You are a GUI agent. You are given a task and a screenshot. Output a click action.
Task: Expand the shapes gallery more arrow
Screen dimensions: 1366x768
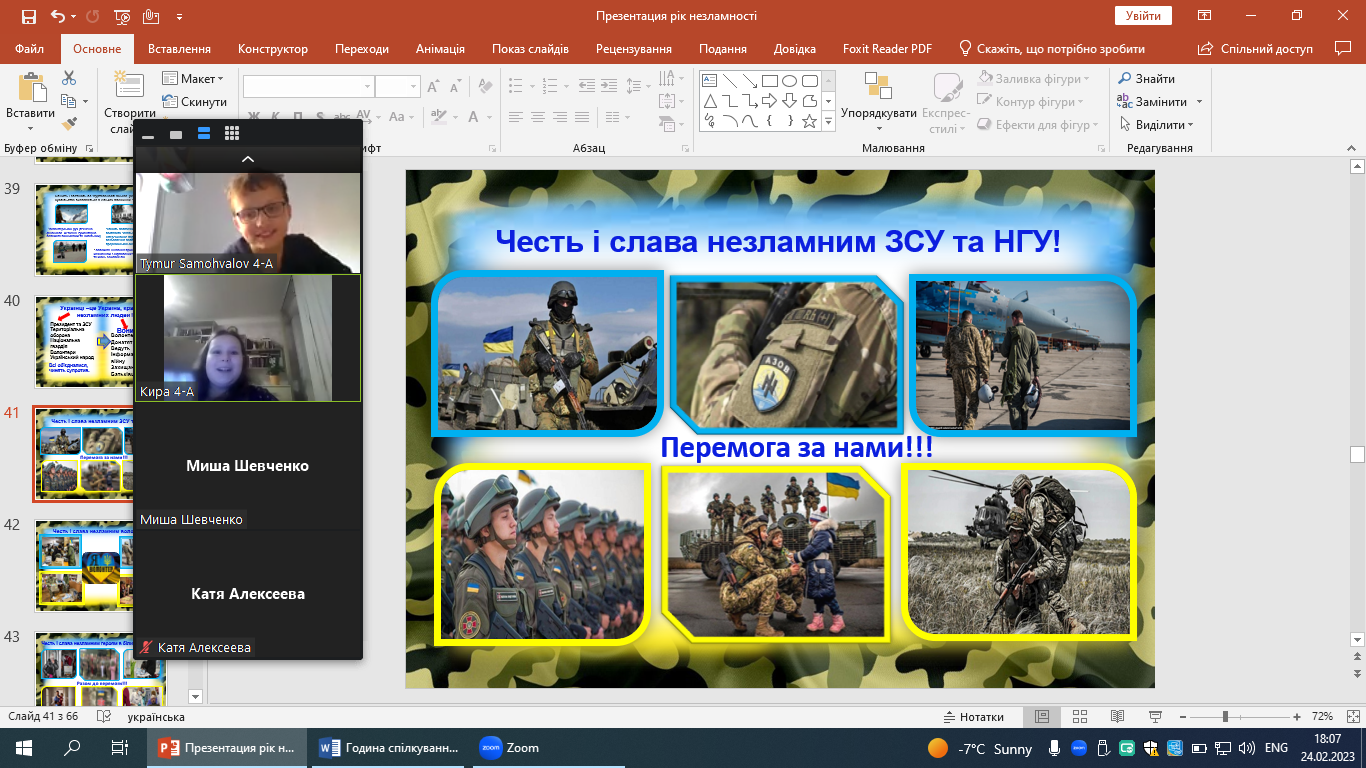(828, 122)
